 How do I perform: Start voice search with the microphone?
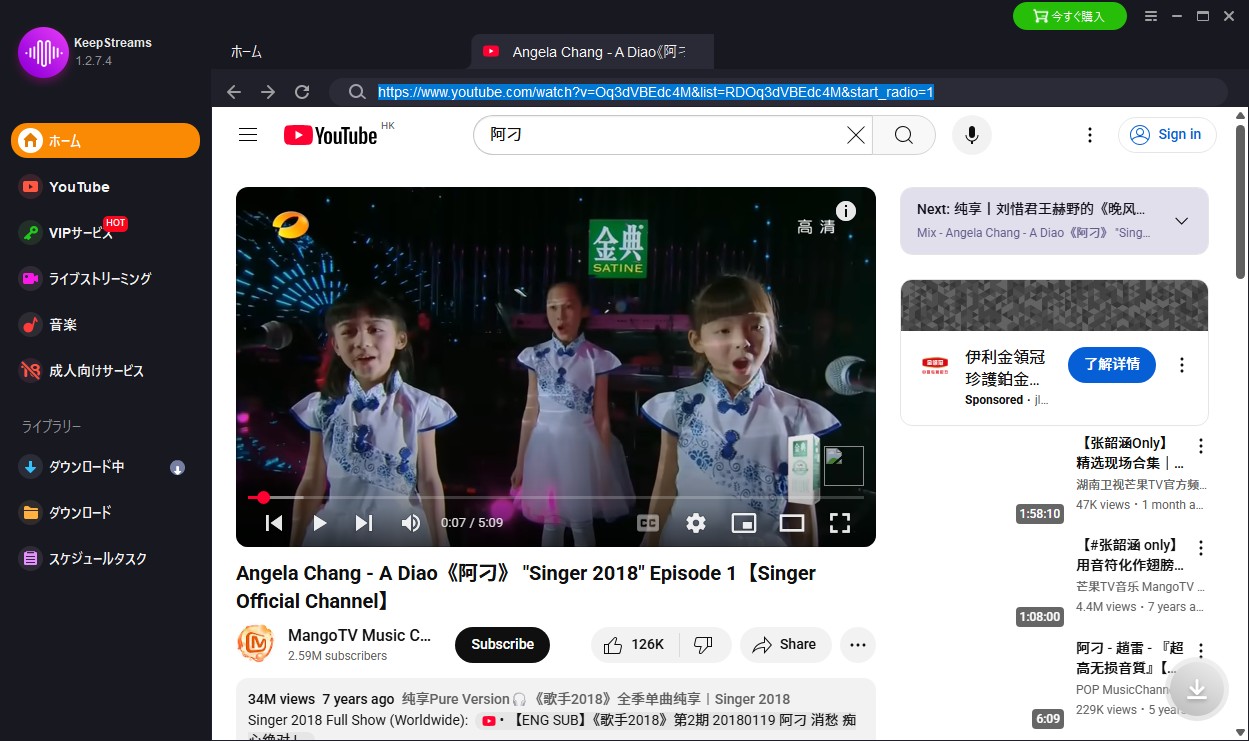click(x=971, y=135)
